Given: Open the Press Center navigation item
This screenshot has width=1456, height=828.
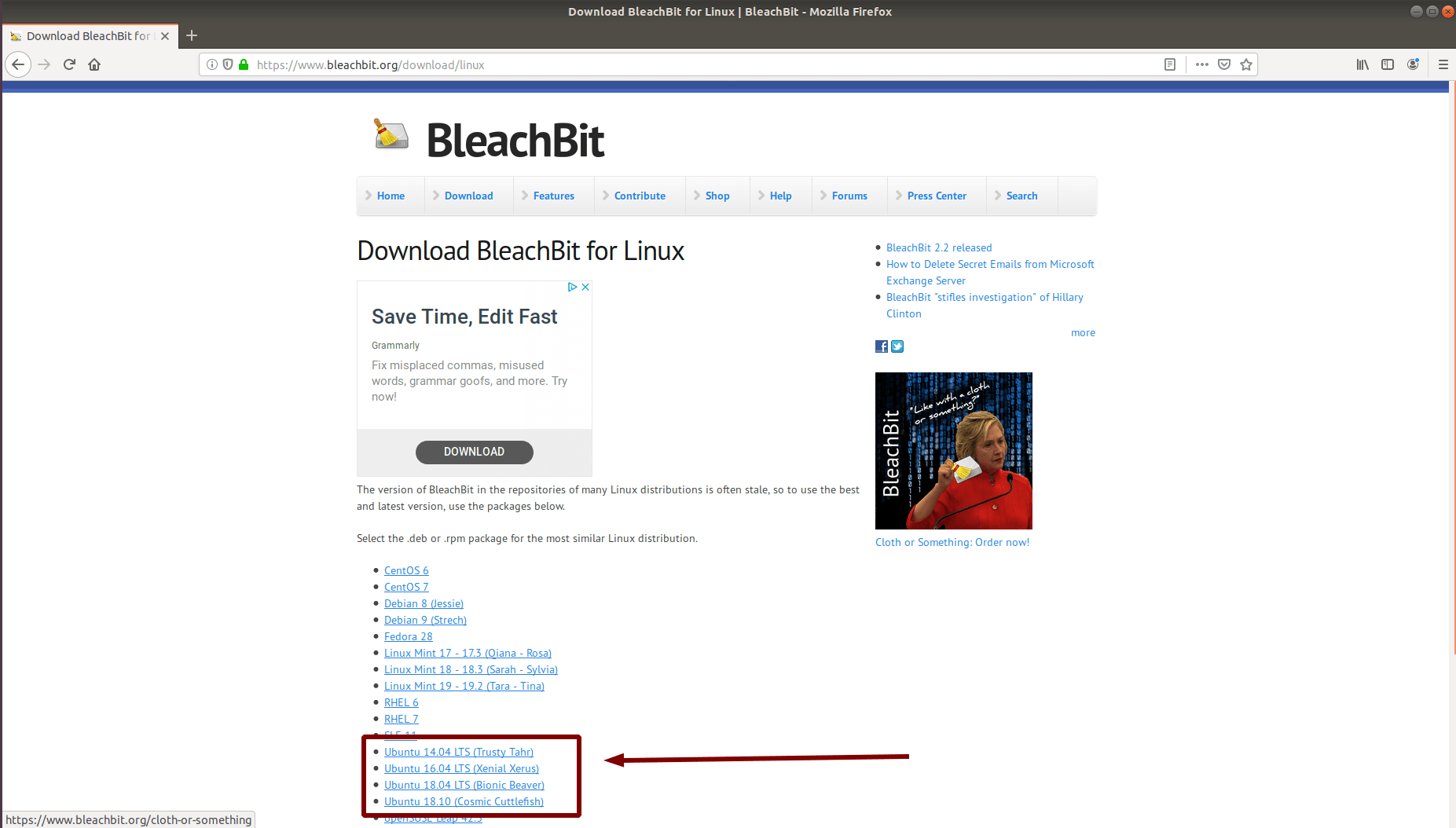Looking at the screenshot, I should 937,196.
